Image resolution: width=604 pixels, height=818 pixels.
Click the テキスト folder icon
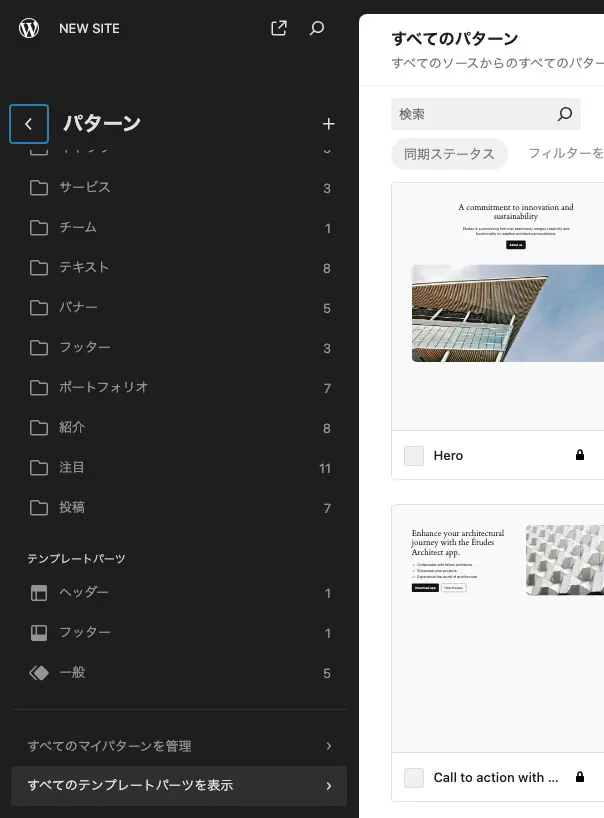coord(39,268)
